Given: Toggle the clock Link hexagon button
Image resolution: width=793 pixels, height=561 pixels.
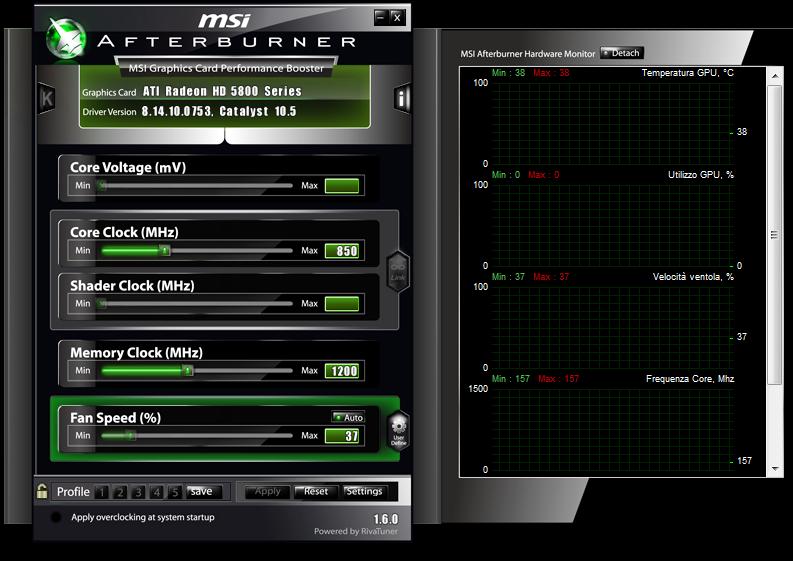Looking at the screenshot, I should (398, 272).
